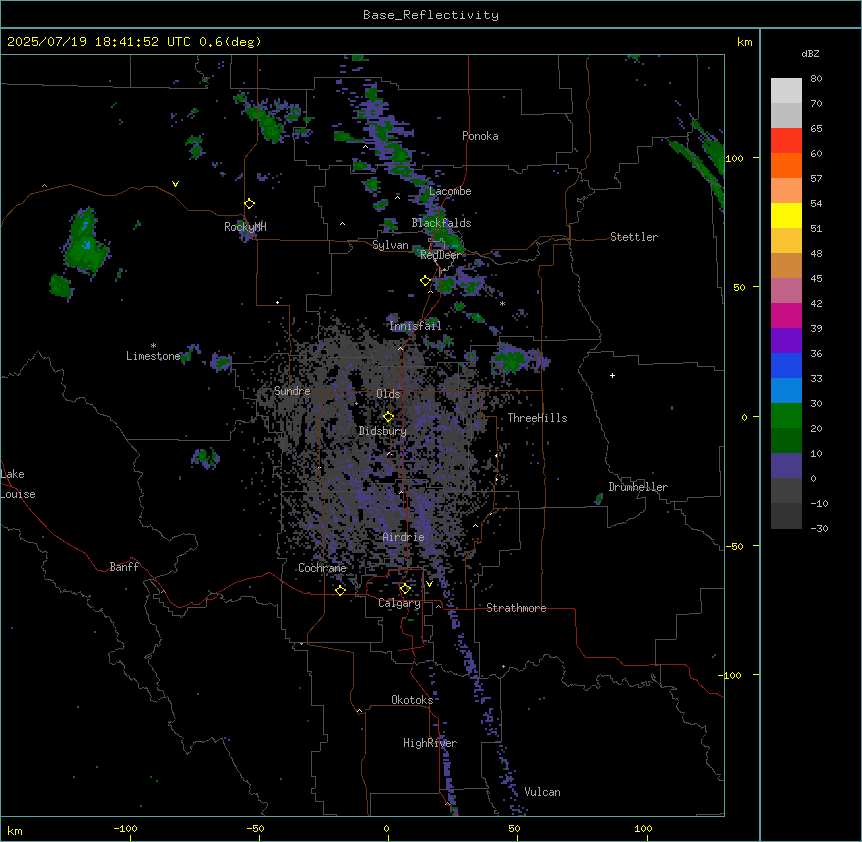Click the asterisk marker above Limestone label

[x=153, y=346]
